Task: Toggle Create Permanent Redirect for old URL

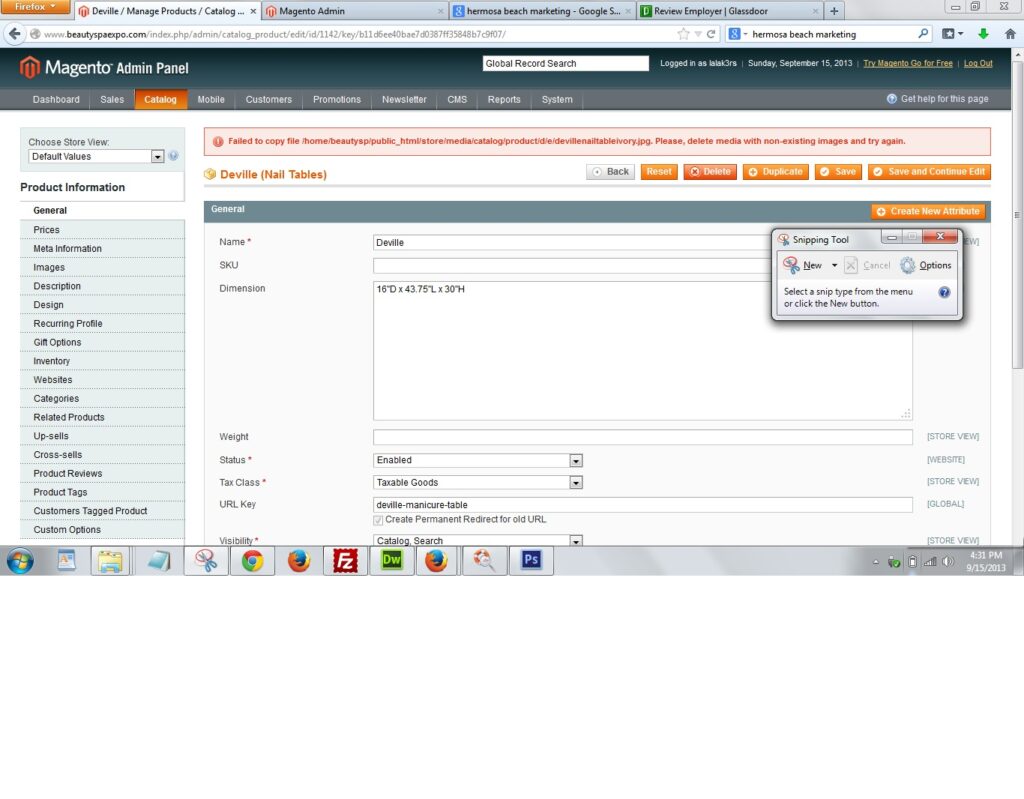Action: click(x=378, y=520)
